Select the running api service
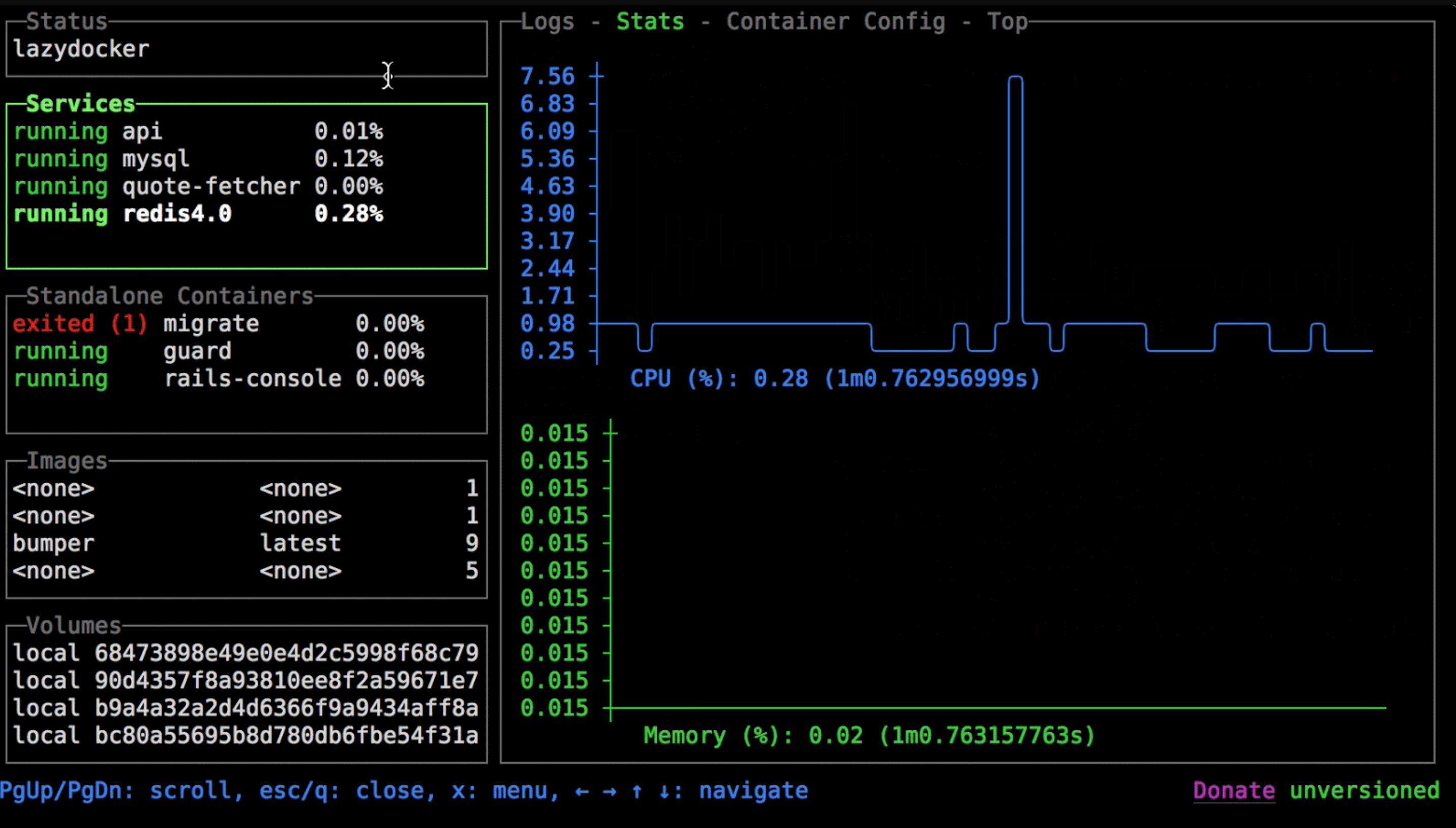 click(142, 131)
